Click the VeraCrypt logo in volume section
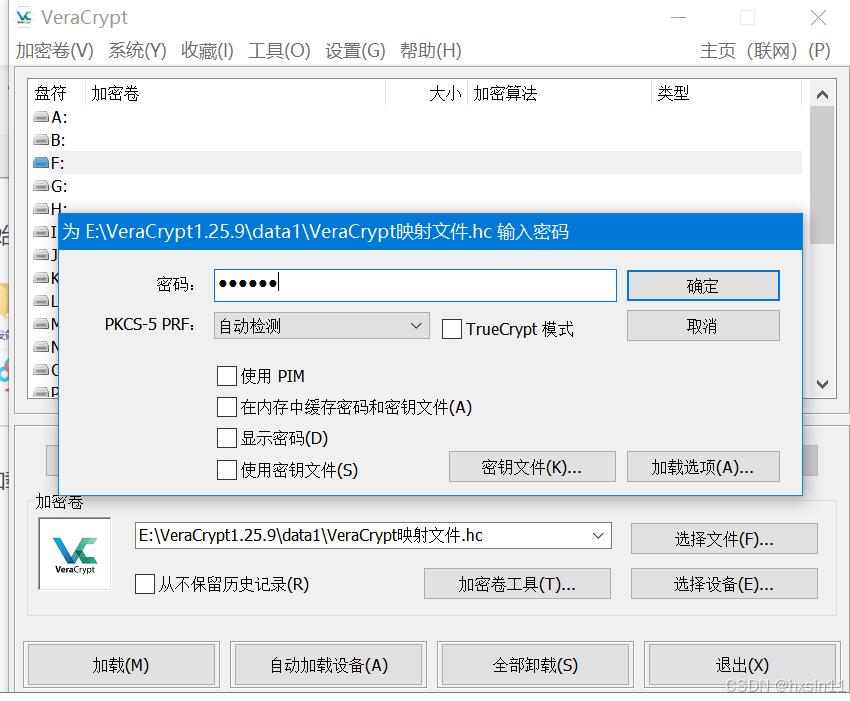 [x=75, y=554]
